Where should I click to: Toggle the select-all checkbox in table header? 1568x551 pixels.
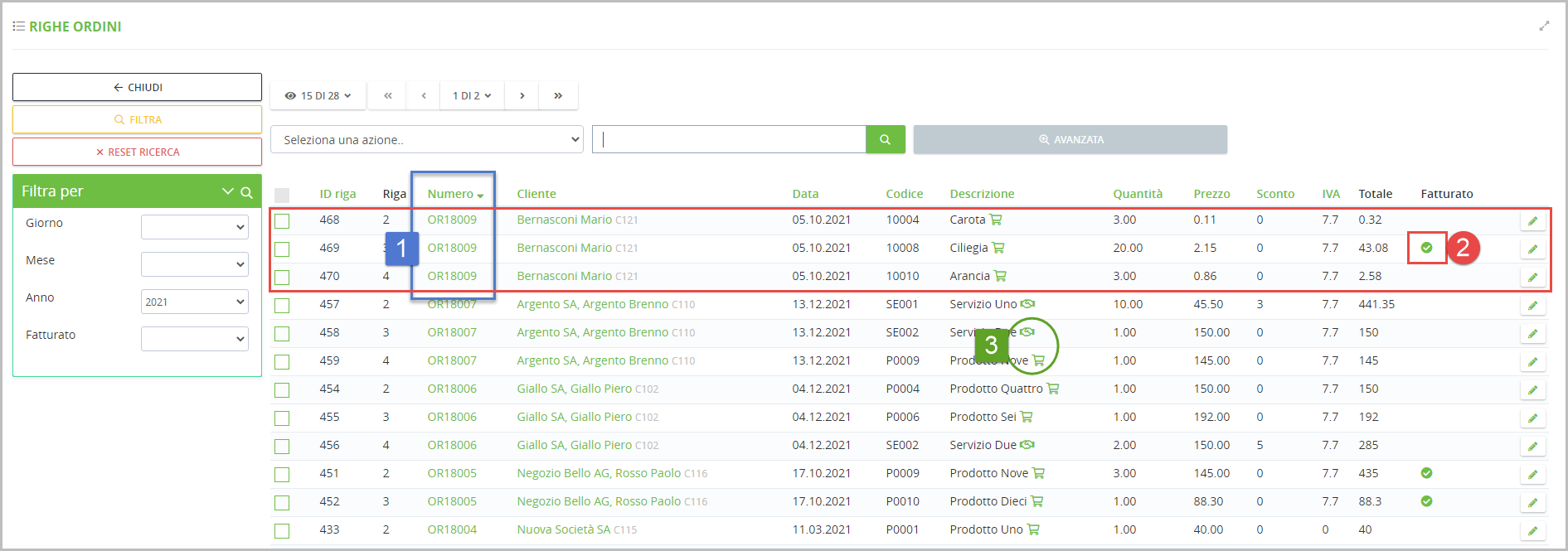point(283,196)
